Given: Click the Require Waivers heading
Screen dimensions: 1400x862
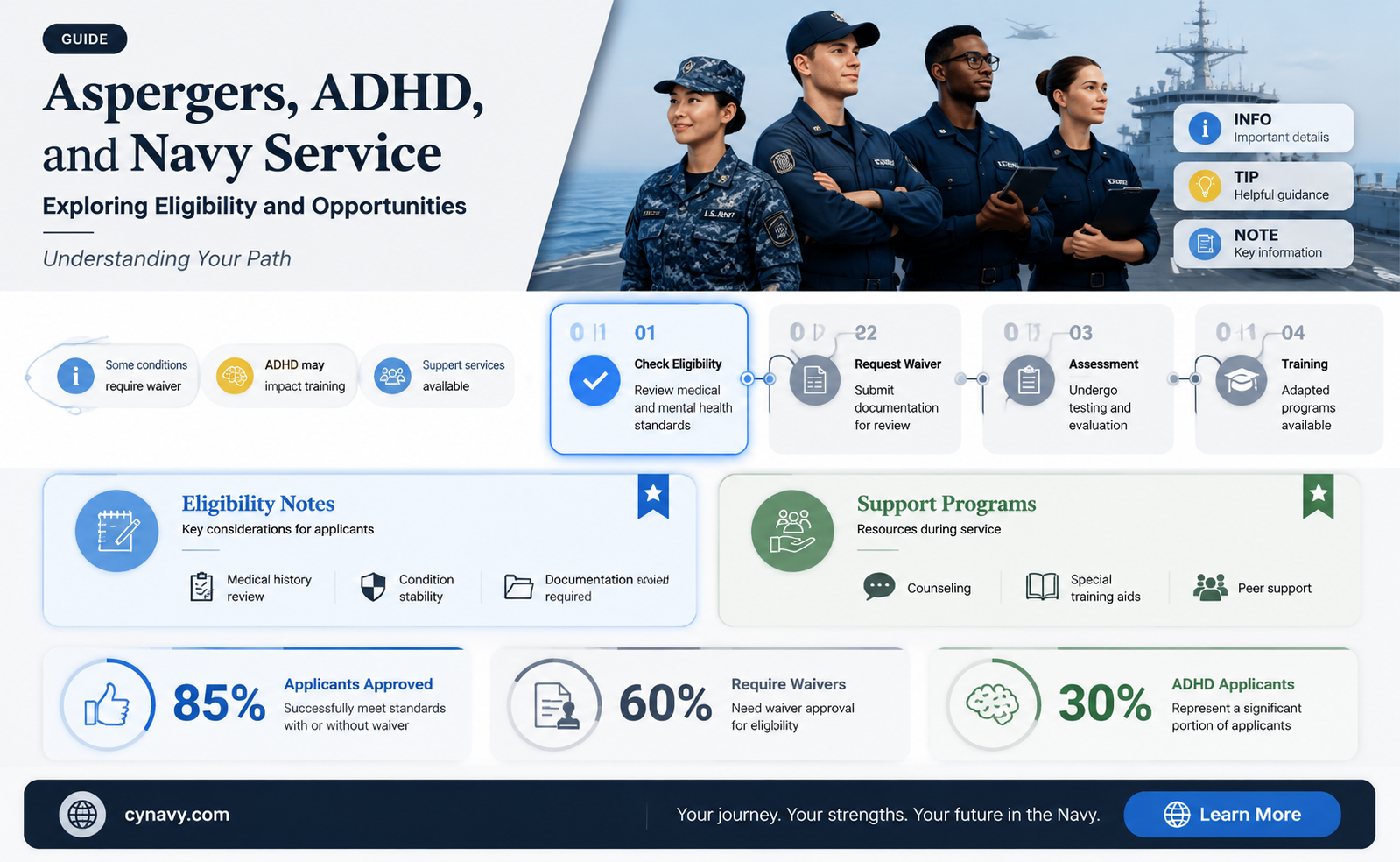Looking at the screenshot, I should pyautogui.click(x=789, y=684).
